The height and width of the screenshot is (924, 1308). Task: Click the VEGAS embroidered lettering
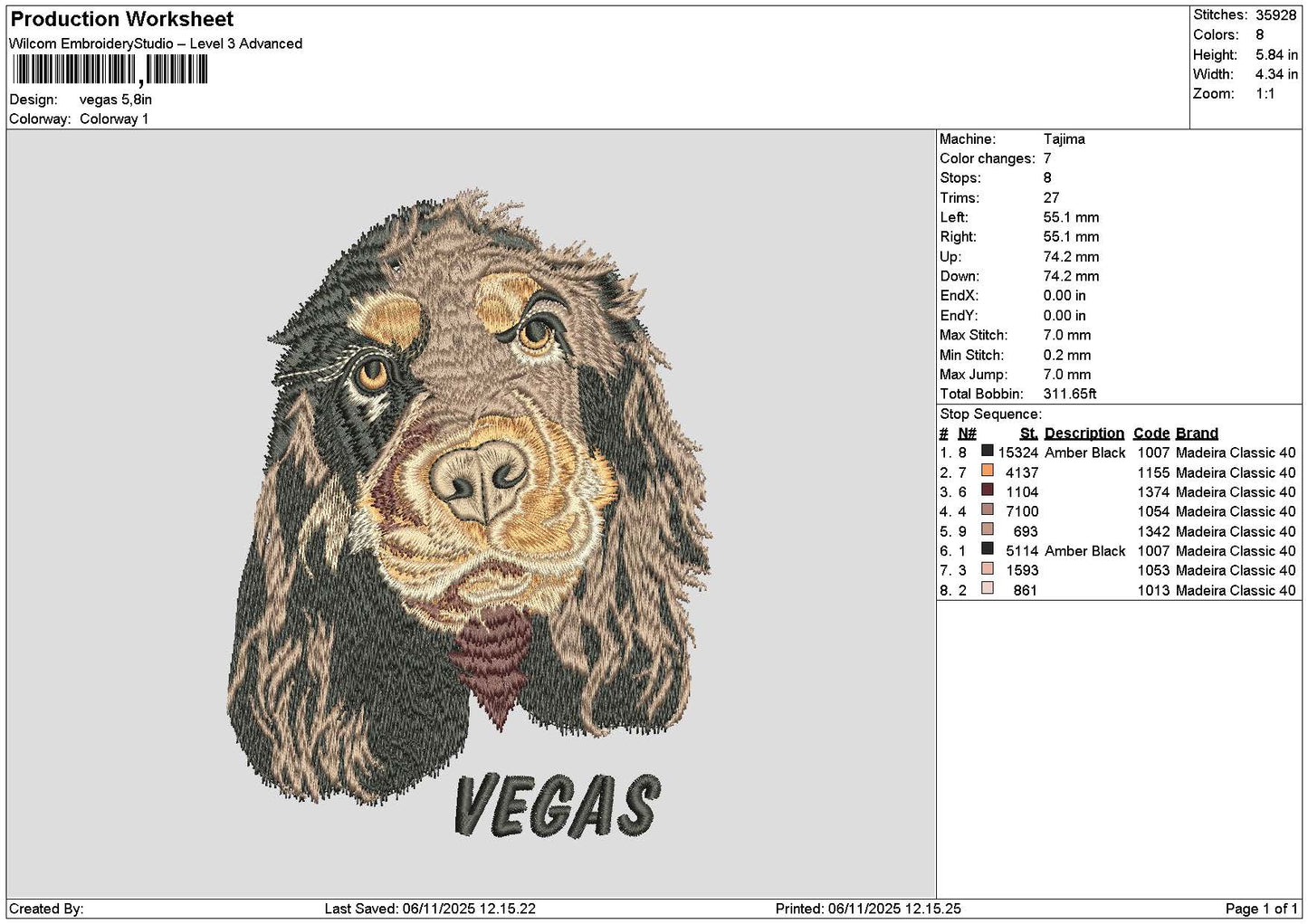[x=558, y=805]
